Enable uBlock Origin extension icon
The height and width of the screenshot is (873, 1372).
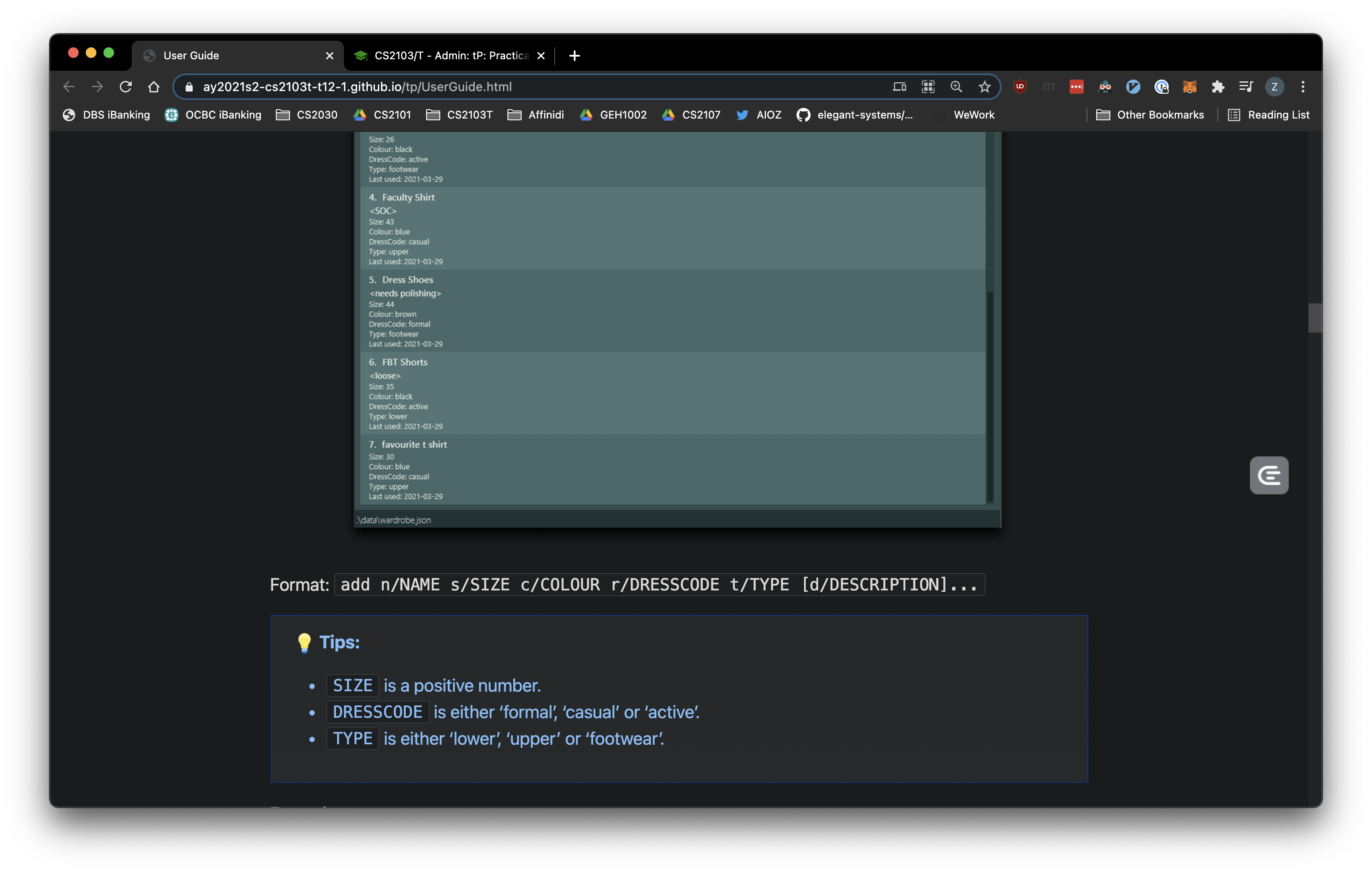(x=1020, y=87)
